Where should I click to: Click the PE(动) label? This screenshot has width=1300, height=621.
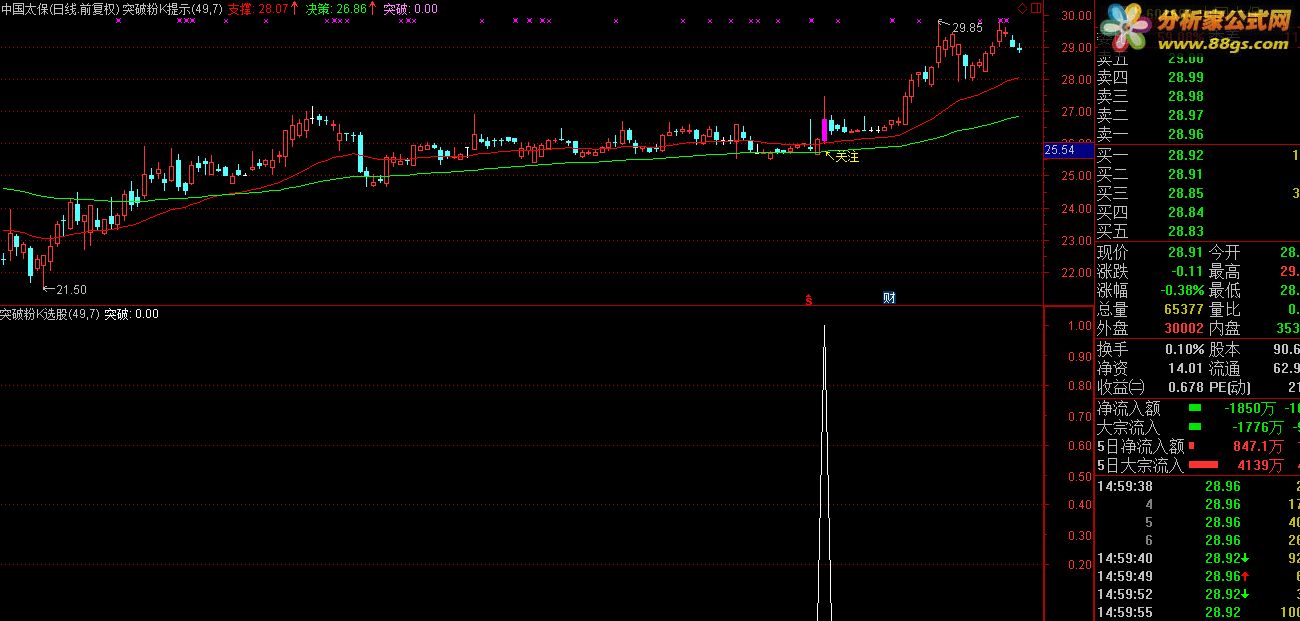(1230, 388)
